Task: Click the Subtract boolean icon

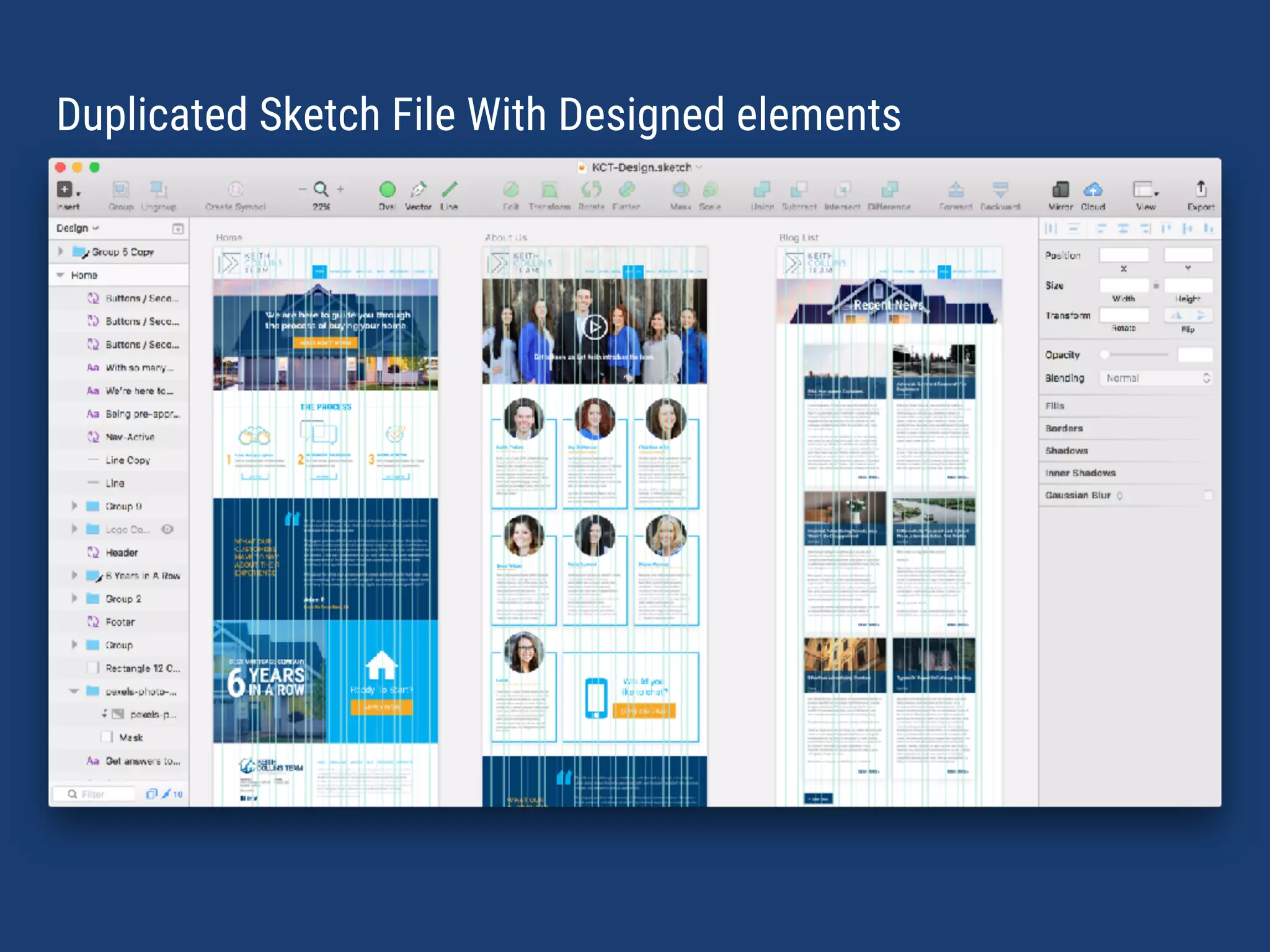Action: tap(799, 189)
